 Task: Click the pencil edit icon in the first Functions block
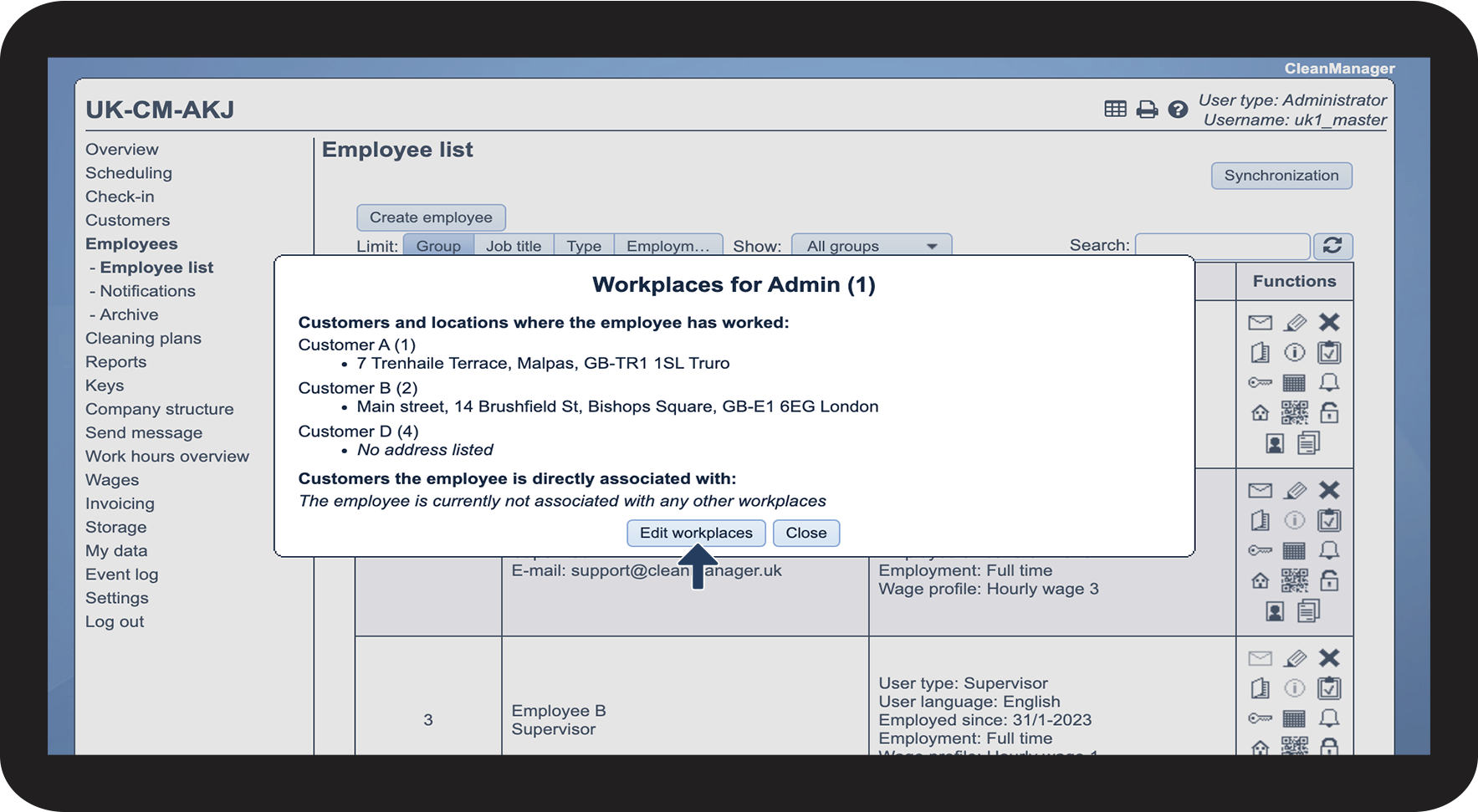(1295, 323)
